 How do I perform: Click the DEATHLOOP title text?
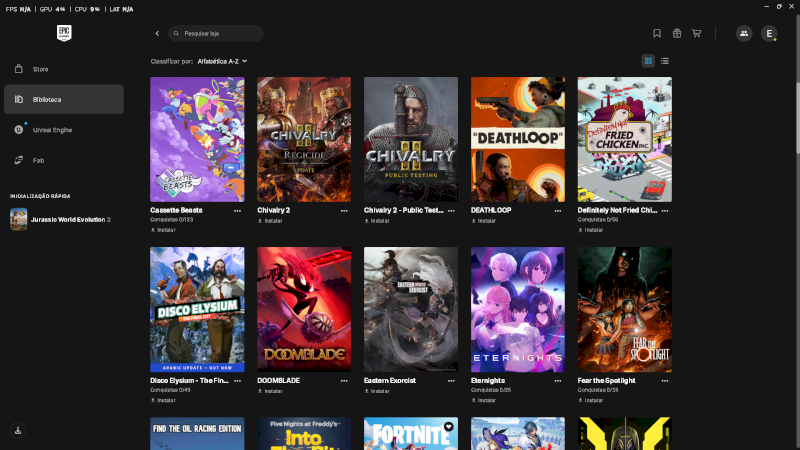pyautogui.click(x=491, y=210)
